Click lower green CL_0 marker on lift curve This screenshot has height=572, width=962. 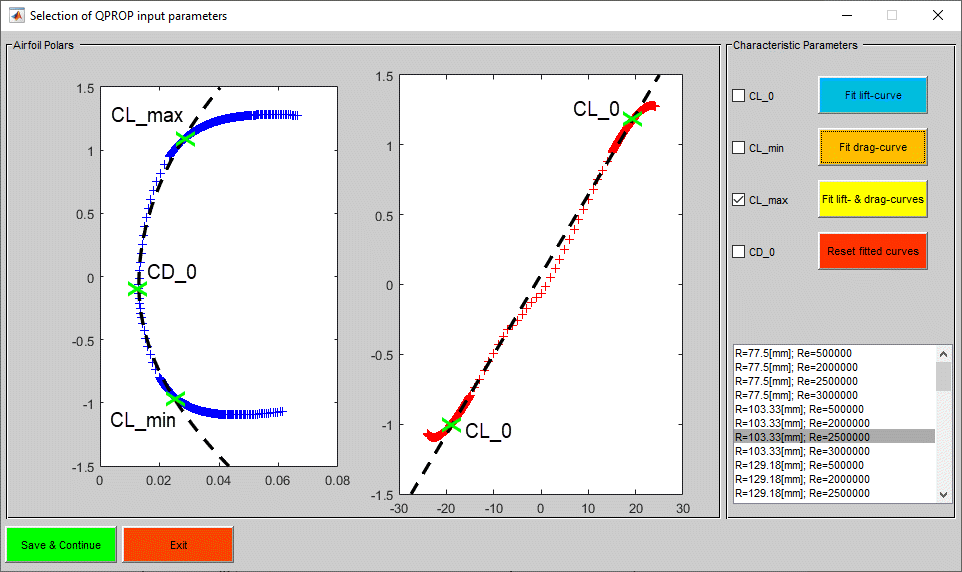(x=452, y=424)
